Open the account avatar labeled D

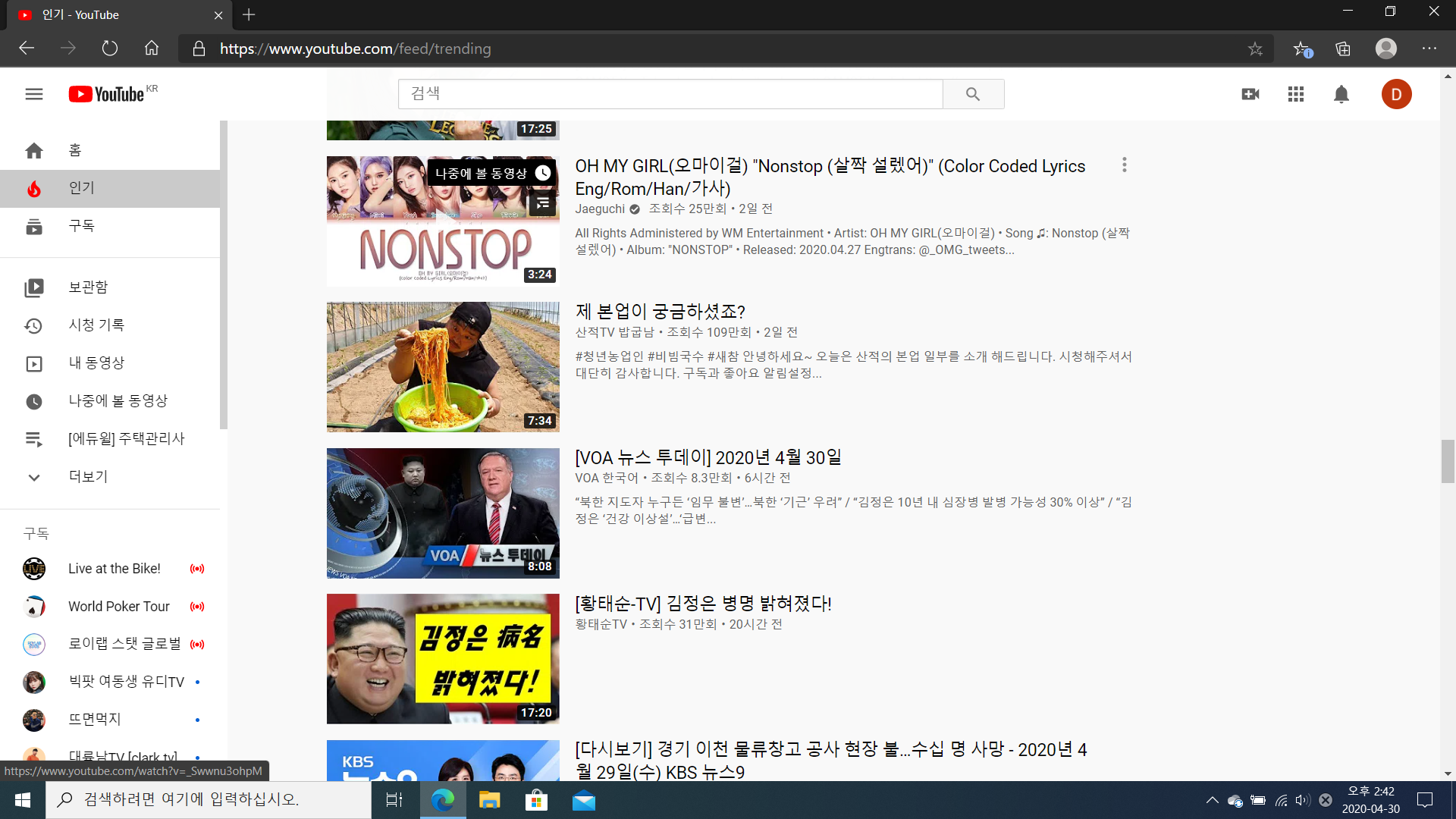click(1396, 94)
